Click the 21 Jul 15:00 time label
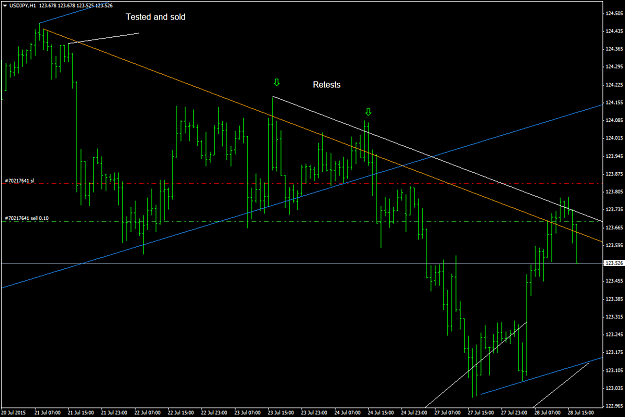The image size is (625, 417). point(81,413)
